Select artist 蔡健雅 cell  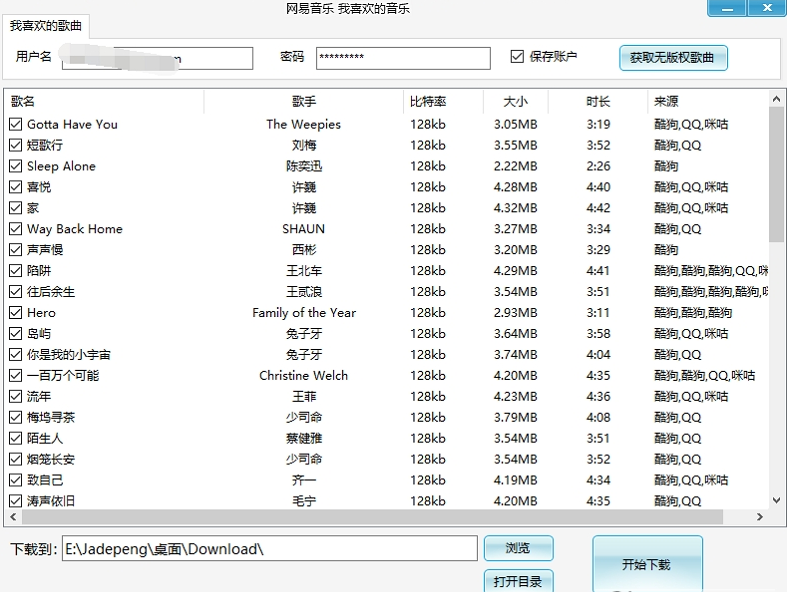click(x=304, y=438)
